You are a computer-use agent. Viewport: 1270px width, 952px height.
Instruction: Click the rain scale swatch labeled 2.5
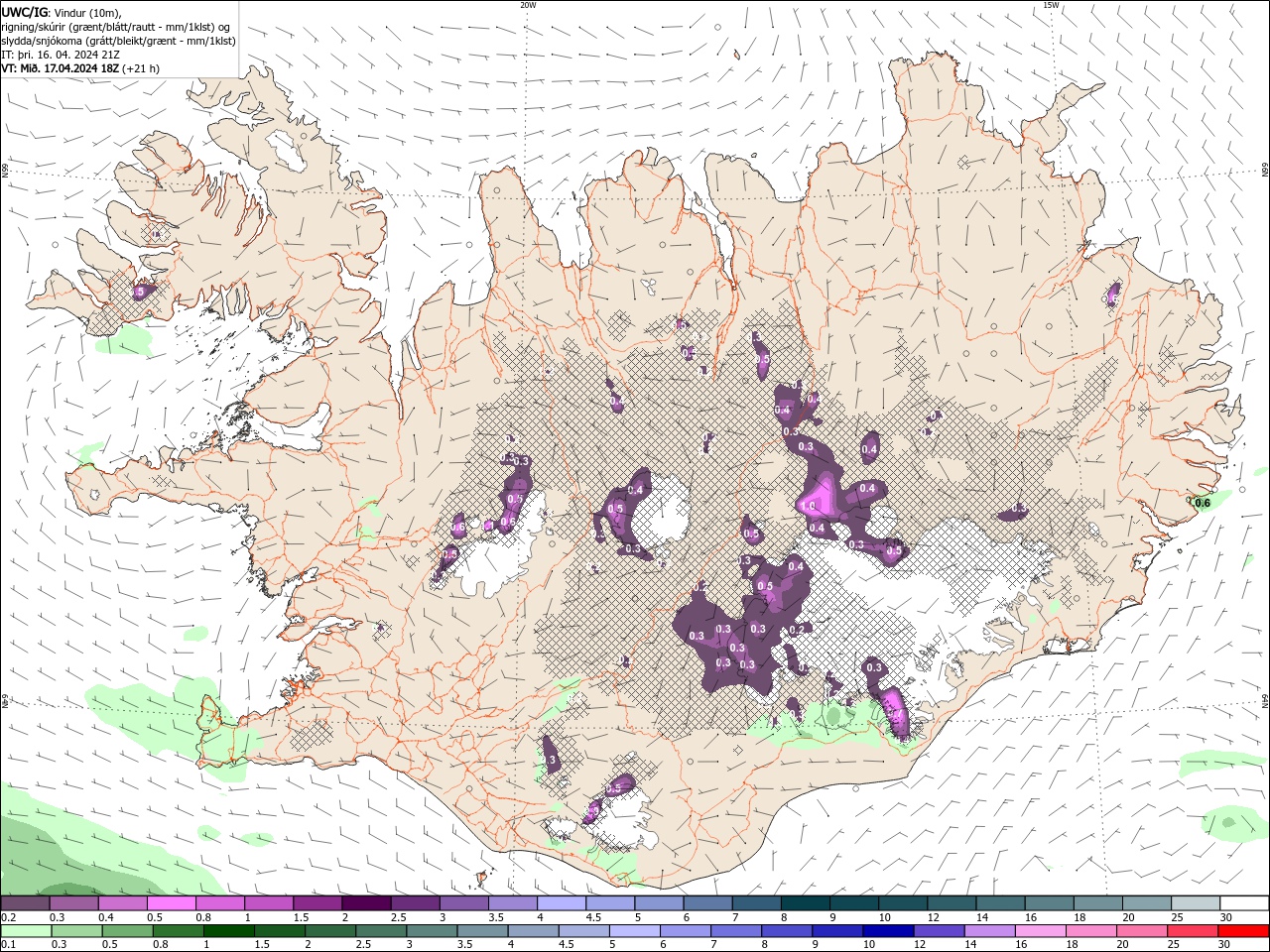(381, 931)
